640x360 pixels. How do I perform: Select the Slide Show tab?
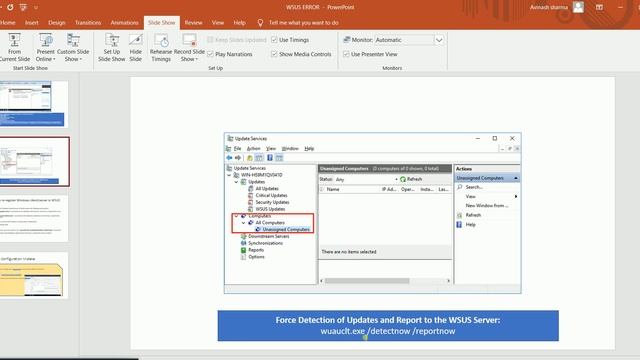tap(162, 22)
